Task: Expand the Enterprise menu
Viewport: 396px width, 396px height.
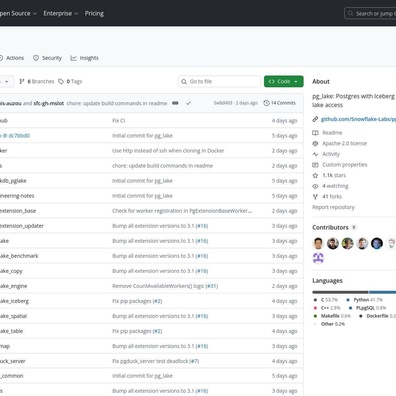Action: click(61, 13)
